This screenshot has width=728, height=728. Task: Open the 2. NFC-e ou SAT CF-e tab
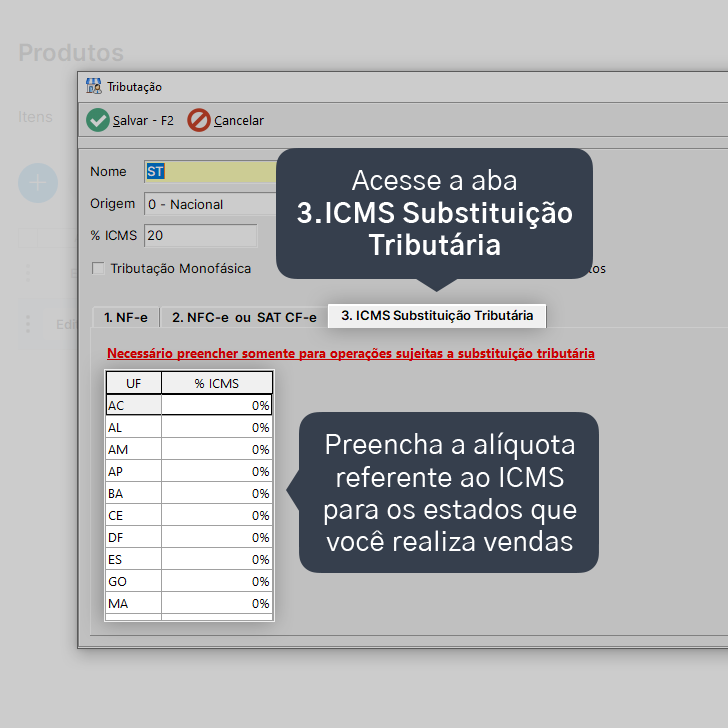click(x=244, y=318)
